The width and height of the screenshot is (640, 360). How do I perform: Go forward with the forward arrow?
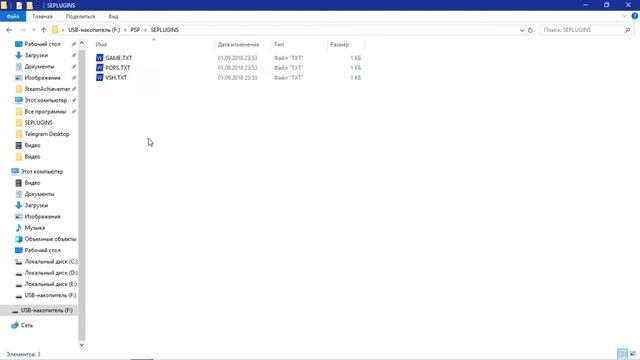23,30
